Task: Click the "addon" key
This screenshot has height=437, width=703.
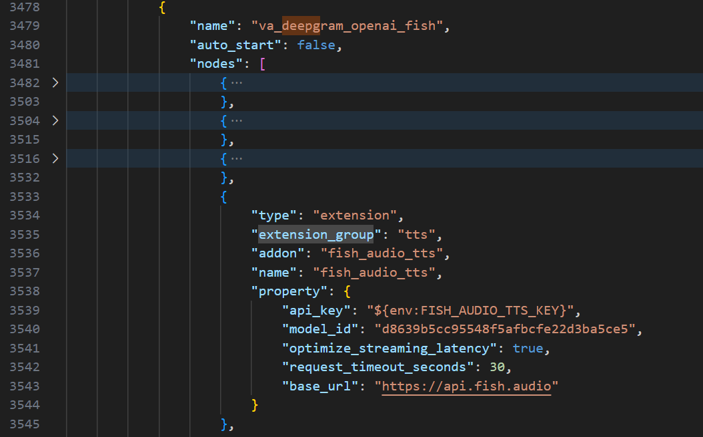Action: pyautogui.click(x=278, y=253)
